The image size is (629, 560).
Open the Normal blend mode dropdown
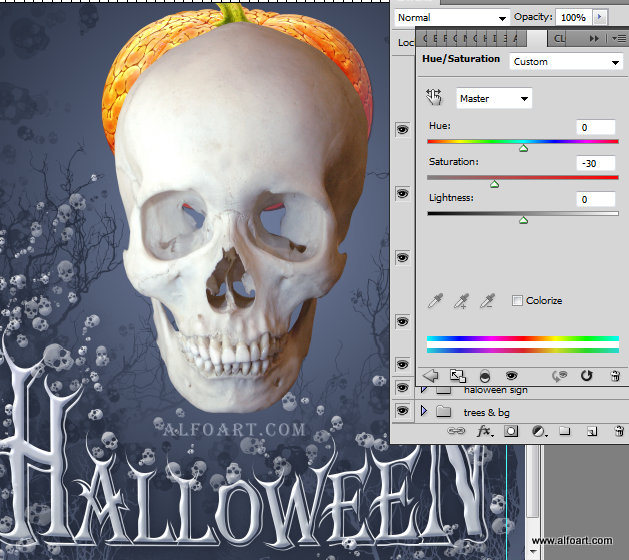point(451,18)
